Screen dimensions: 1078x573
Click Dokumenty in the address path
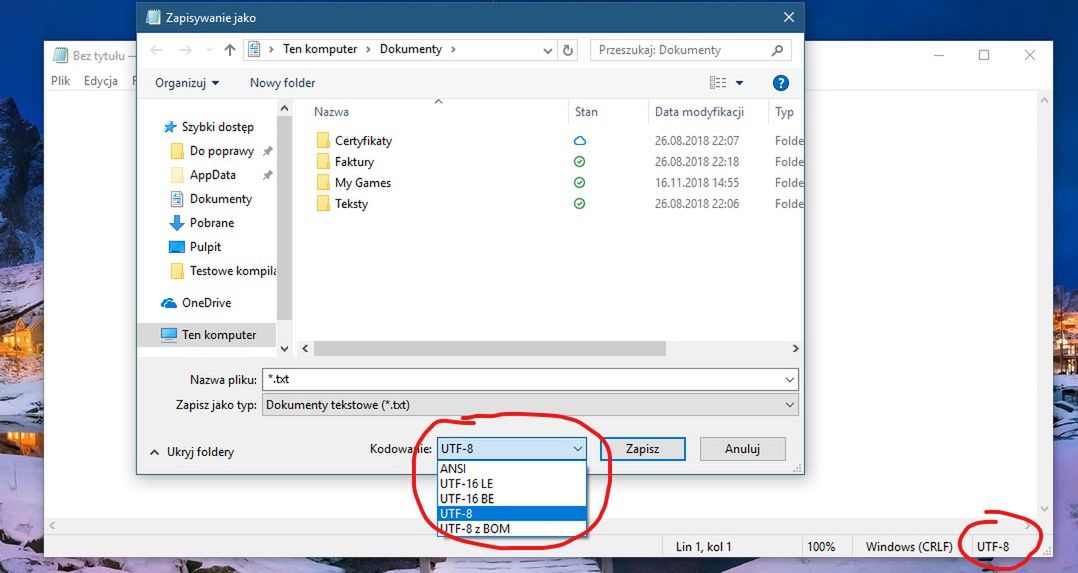(411, 50)
